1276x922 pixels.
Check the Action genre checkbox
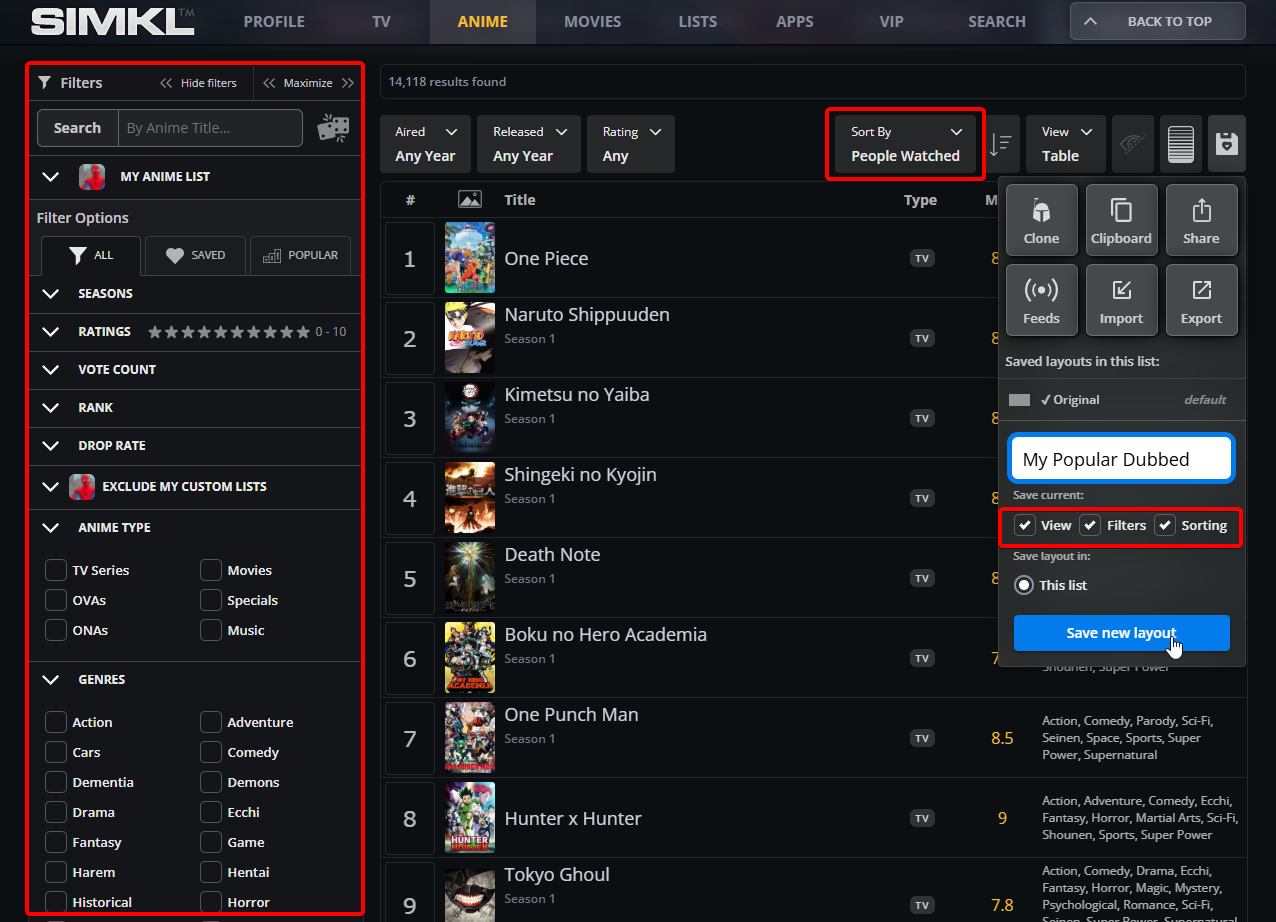56,722
